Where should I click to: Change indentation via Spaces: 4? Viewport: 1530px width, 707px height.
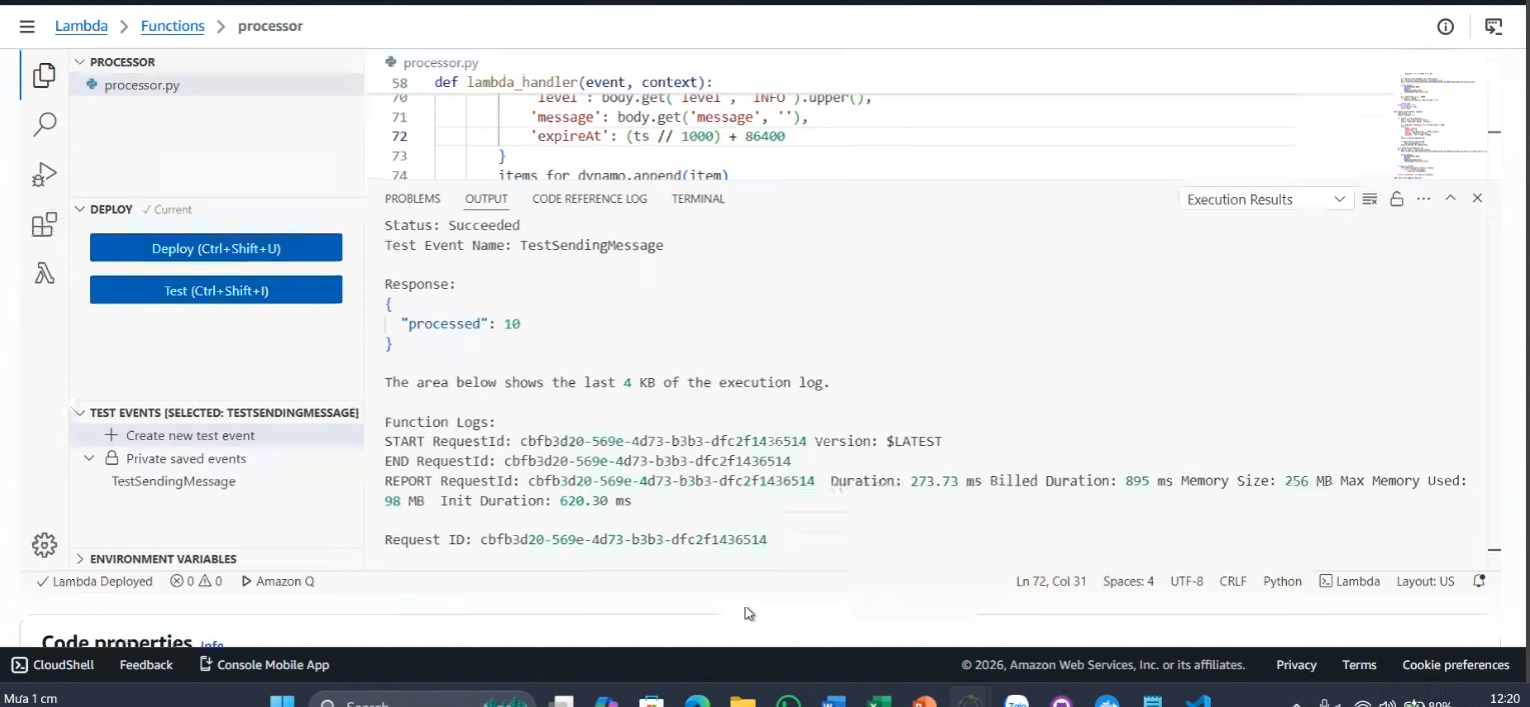(x=1128, y=581)
